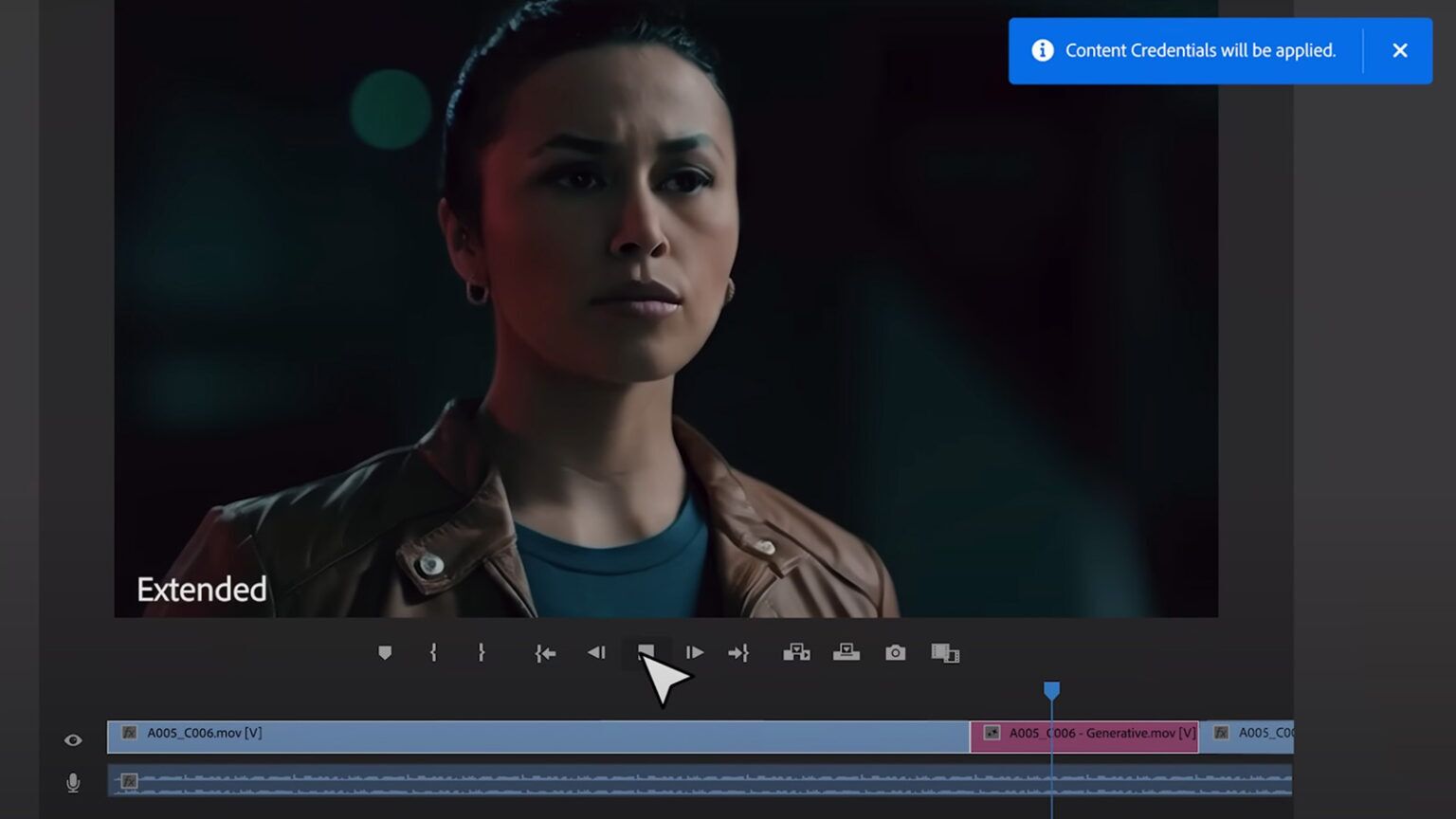Dismiss the Content Credentials notification
The image size is (1456, 819).
(x=1400, y=50)
